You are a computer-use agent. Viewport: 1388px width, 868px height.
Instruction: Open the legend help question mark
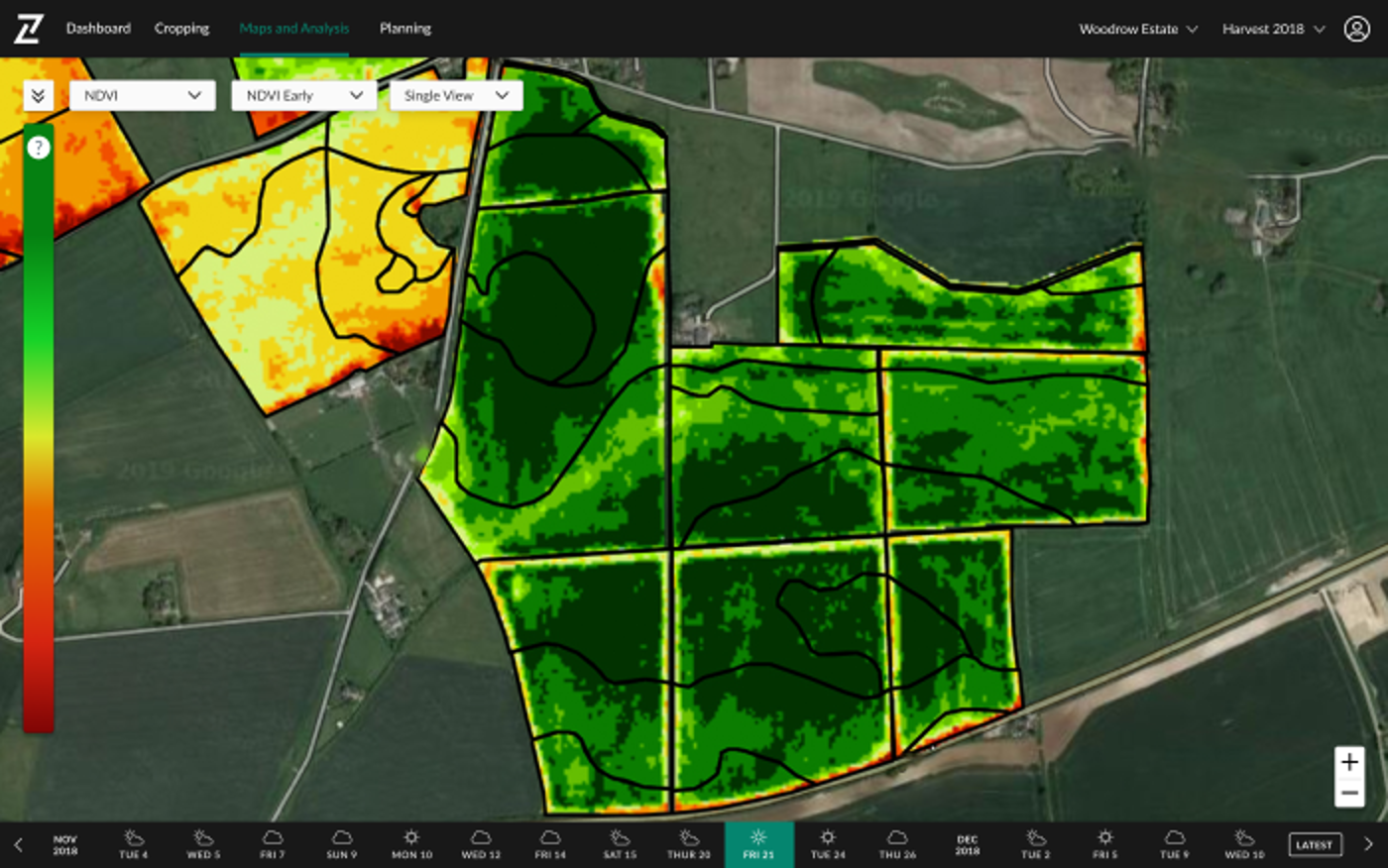38,148
